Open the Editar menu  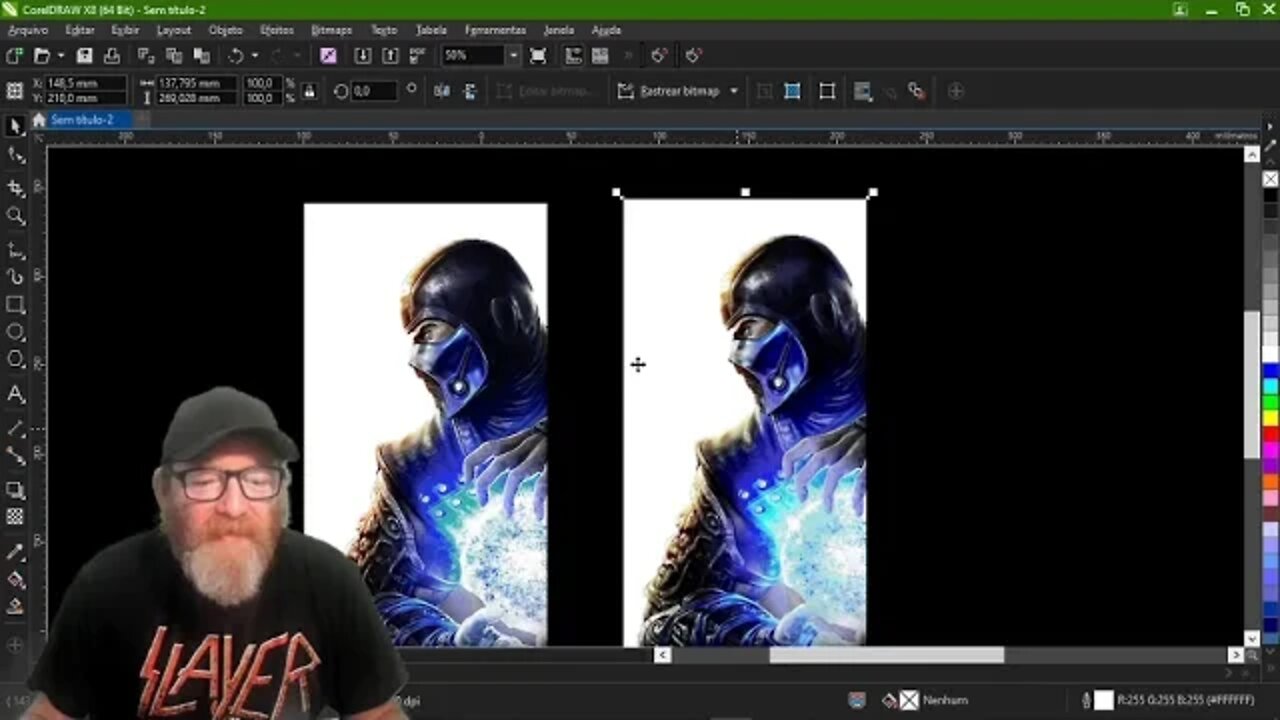[80, 30]
